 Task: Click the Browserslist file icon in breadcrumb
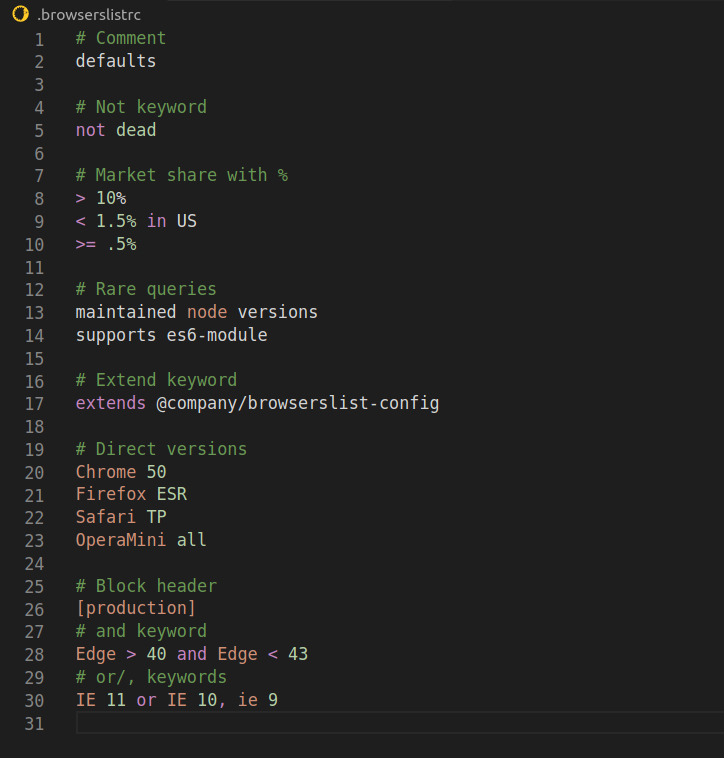point(20,14)
